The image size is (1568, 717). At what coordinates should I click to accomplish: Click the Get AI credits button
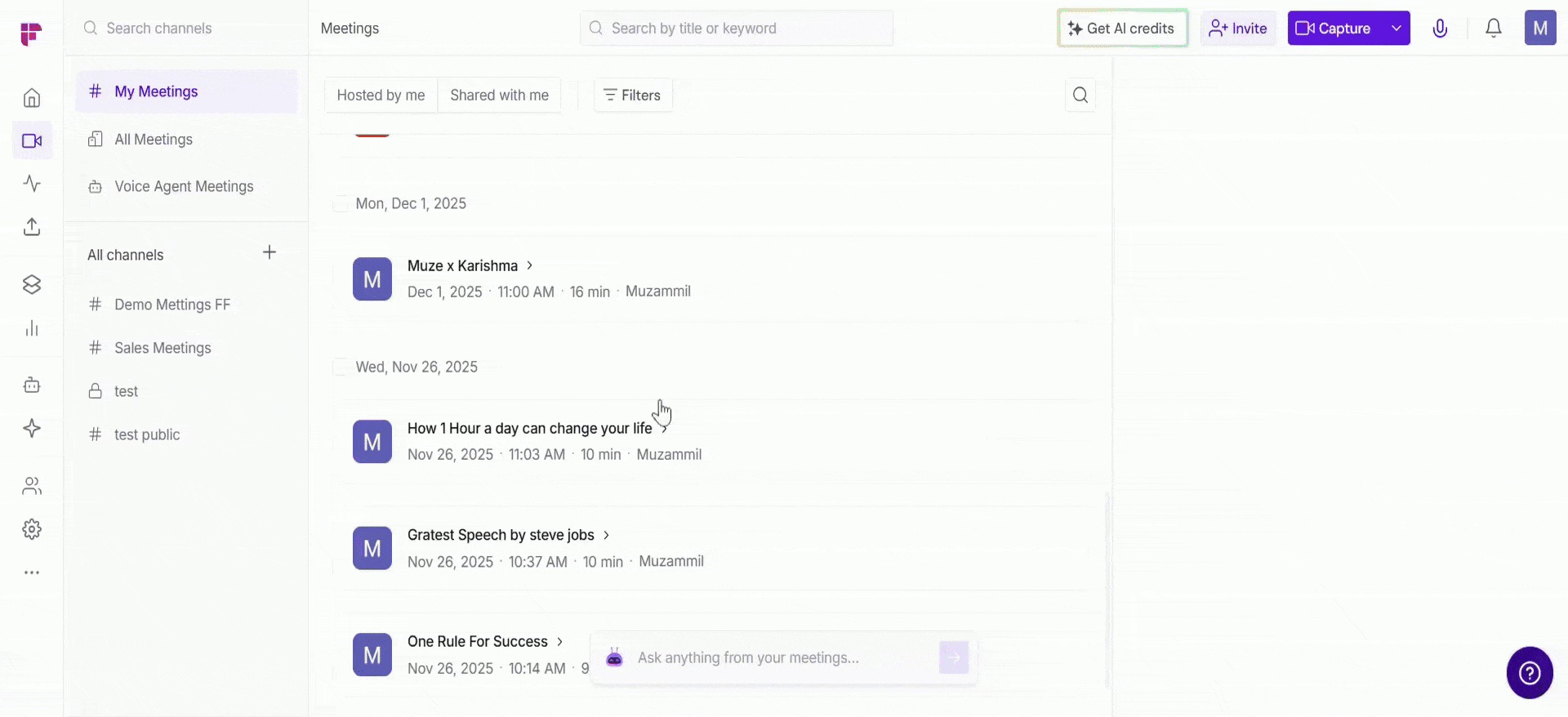(1122, 29)
